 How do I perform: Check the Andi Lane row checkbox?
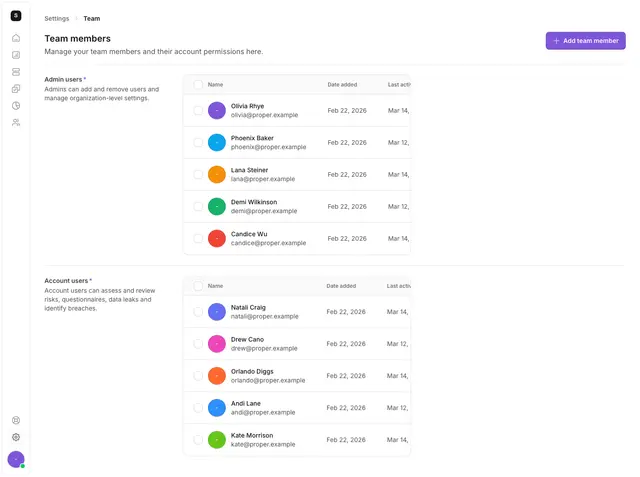198,408
